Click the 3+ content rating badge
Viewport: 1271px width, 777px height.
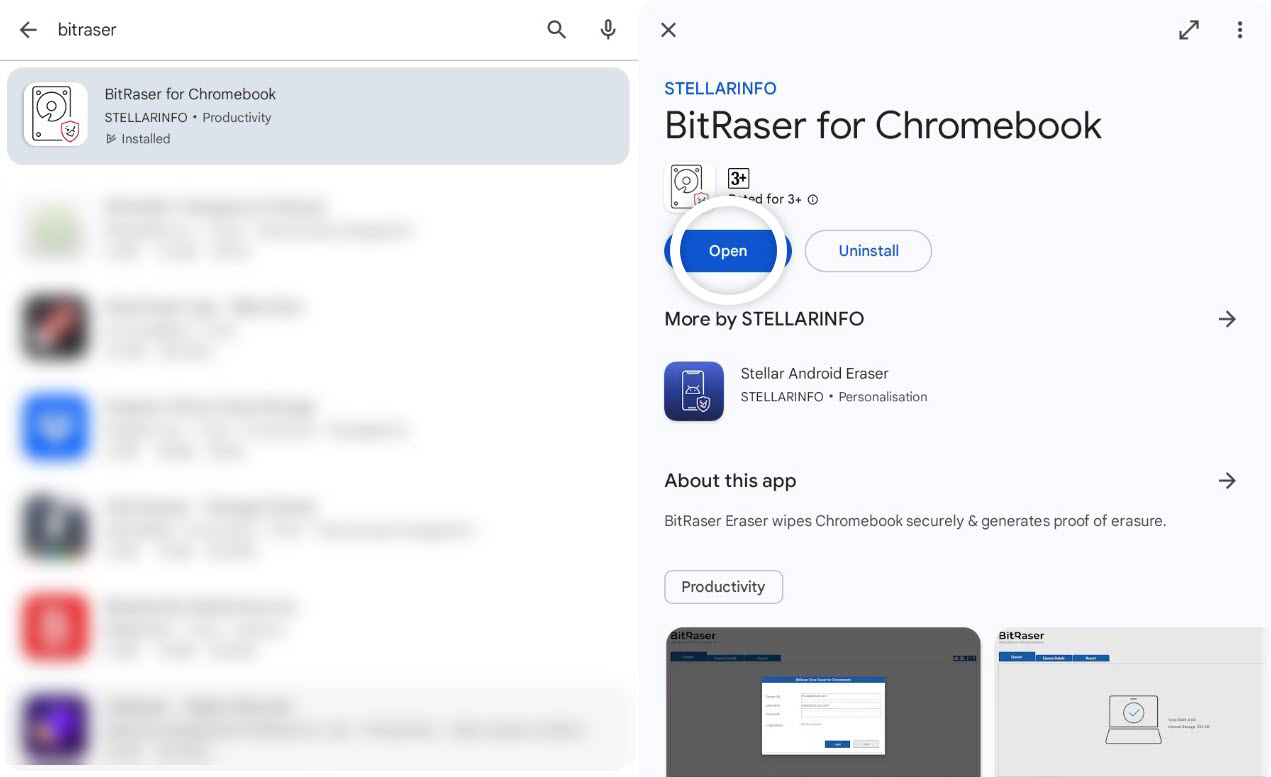click(738, 178)
